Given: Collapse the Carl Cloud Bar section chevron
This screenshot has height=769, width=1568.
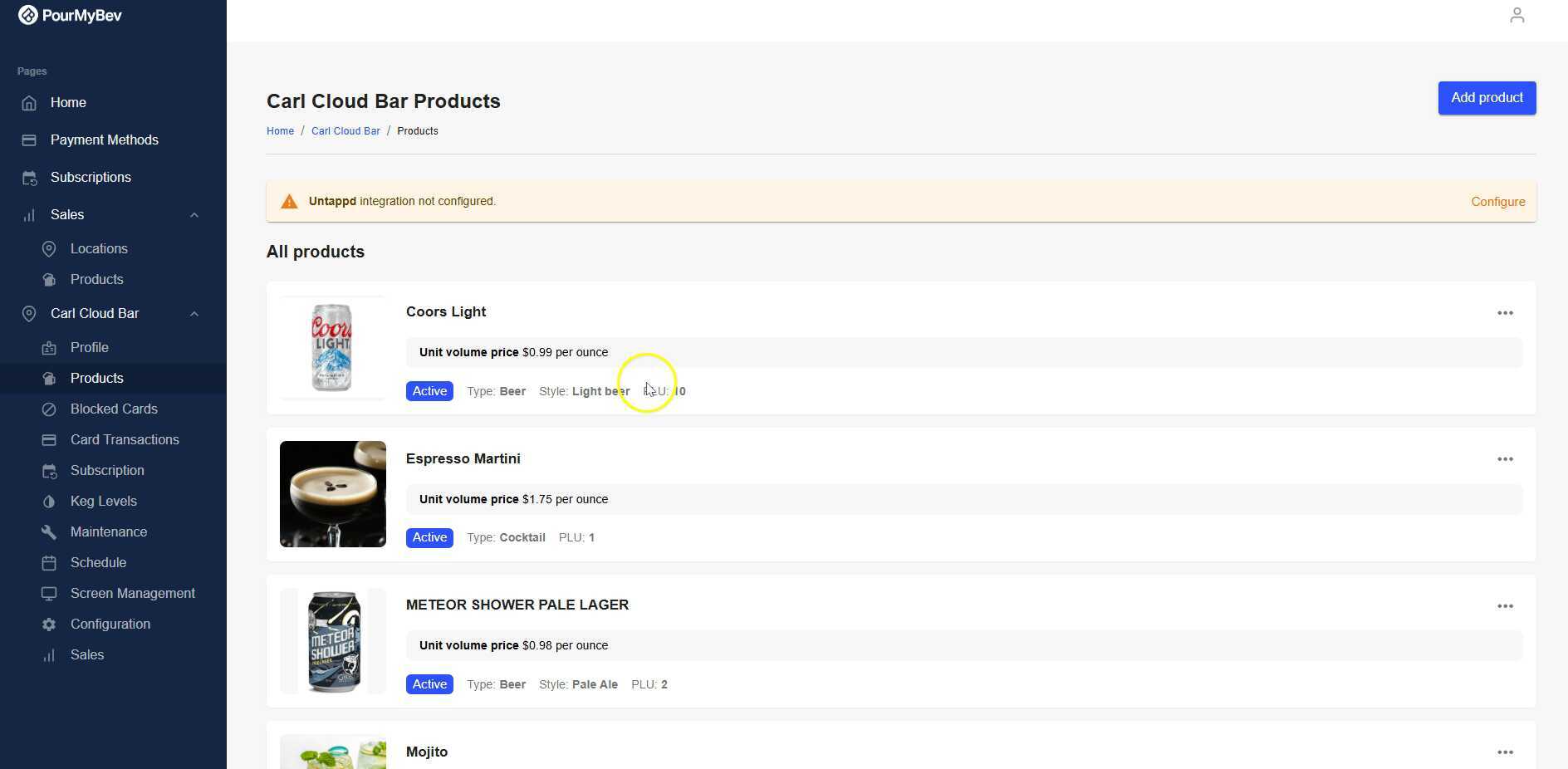Looking at the screenshot, I should point(194,314).
